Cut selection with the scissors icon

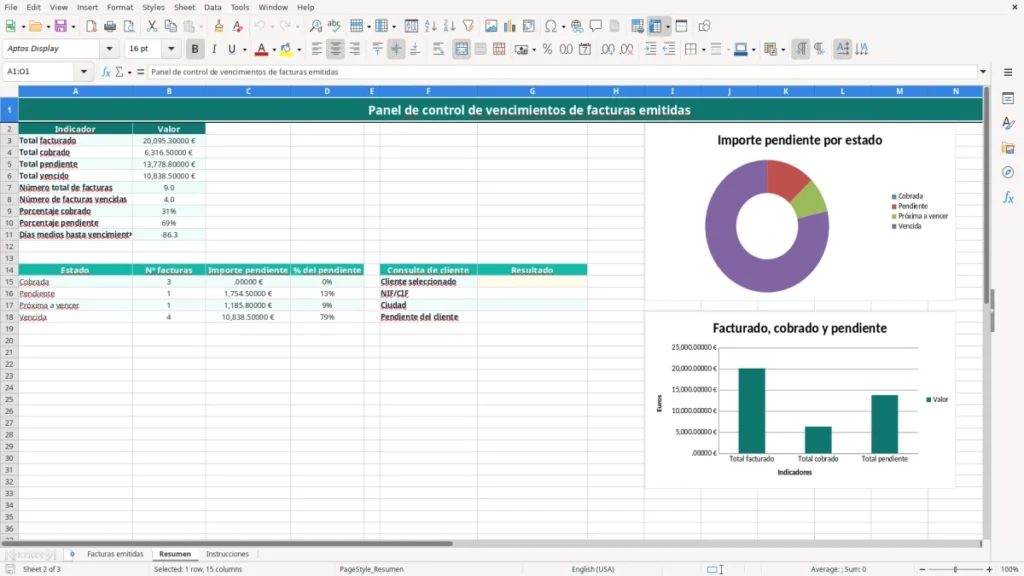click(x=152, y=26)
